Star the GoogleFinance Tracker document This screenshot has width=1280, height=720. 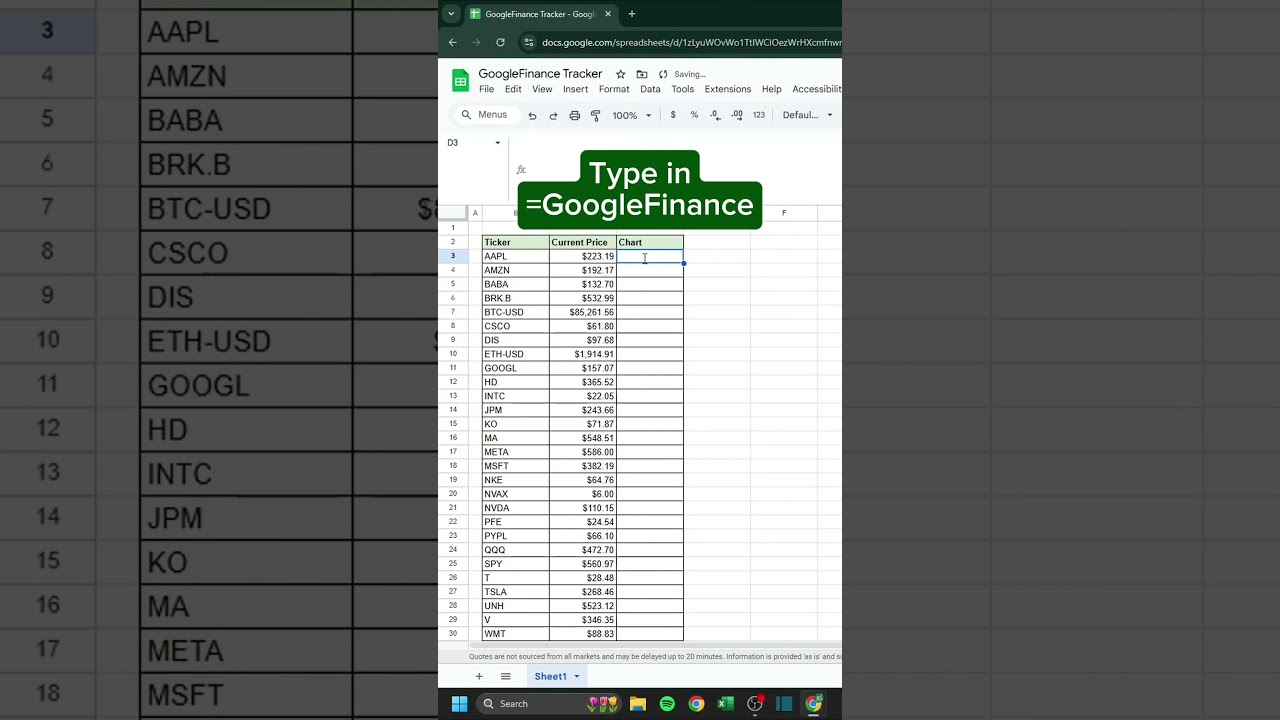tap(620, 74)
